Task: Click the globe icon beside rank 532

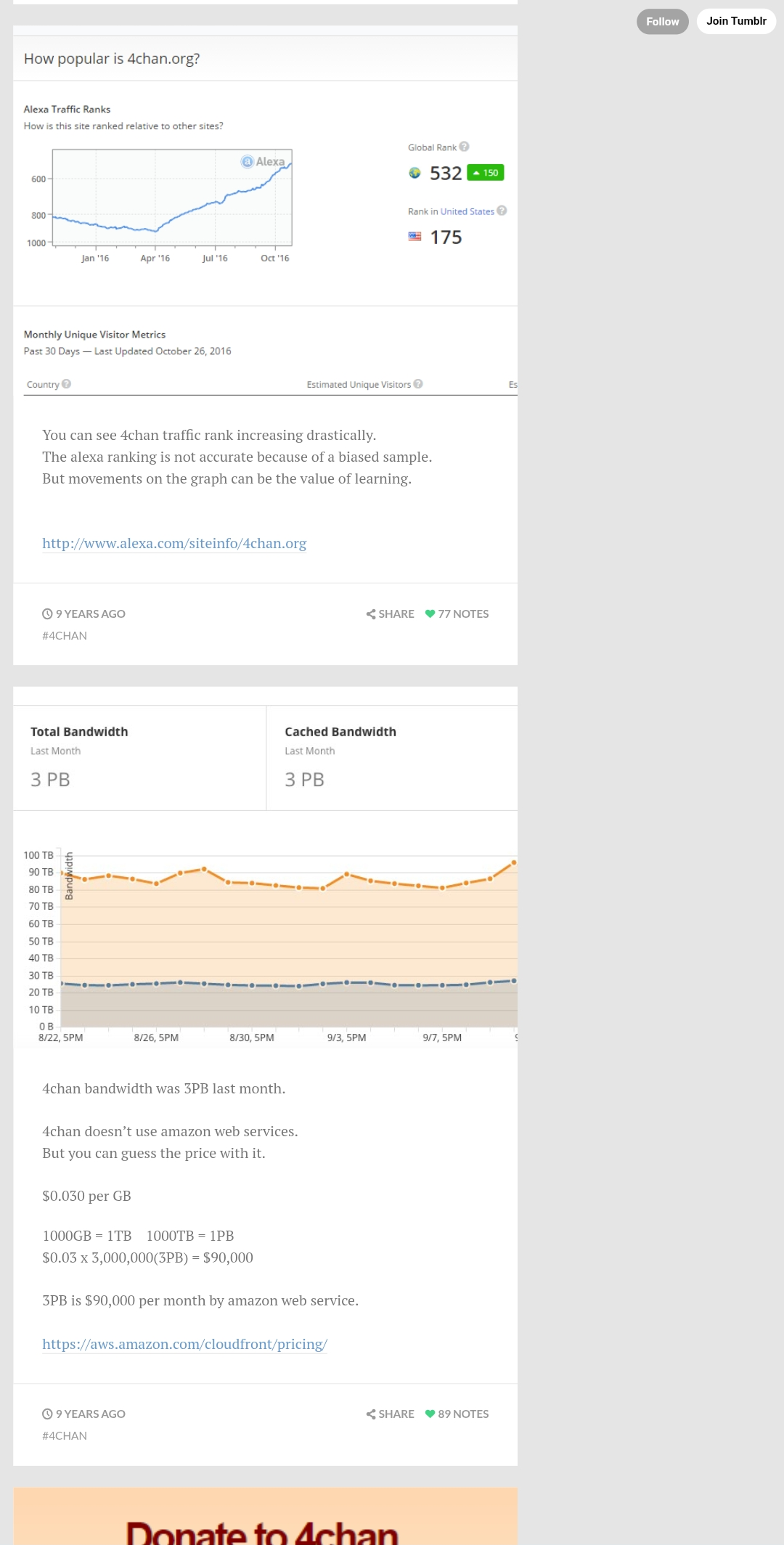Action: coord(415,173)
